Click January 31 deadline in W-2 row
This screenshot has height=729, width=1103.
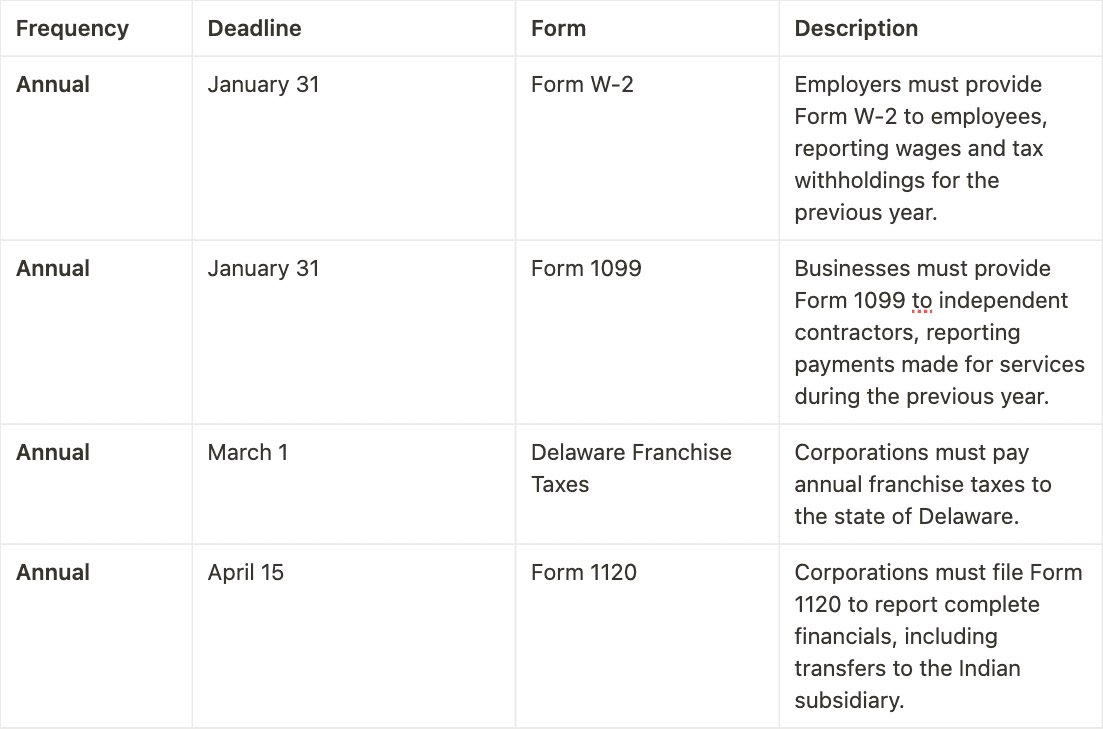(263, 85)
